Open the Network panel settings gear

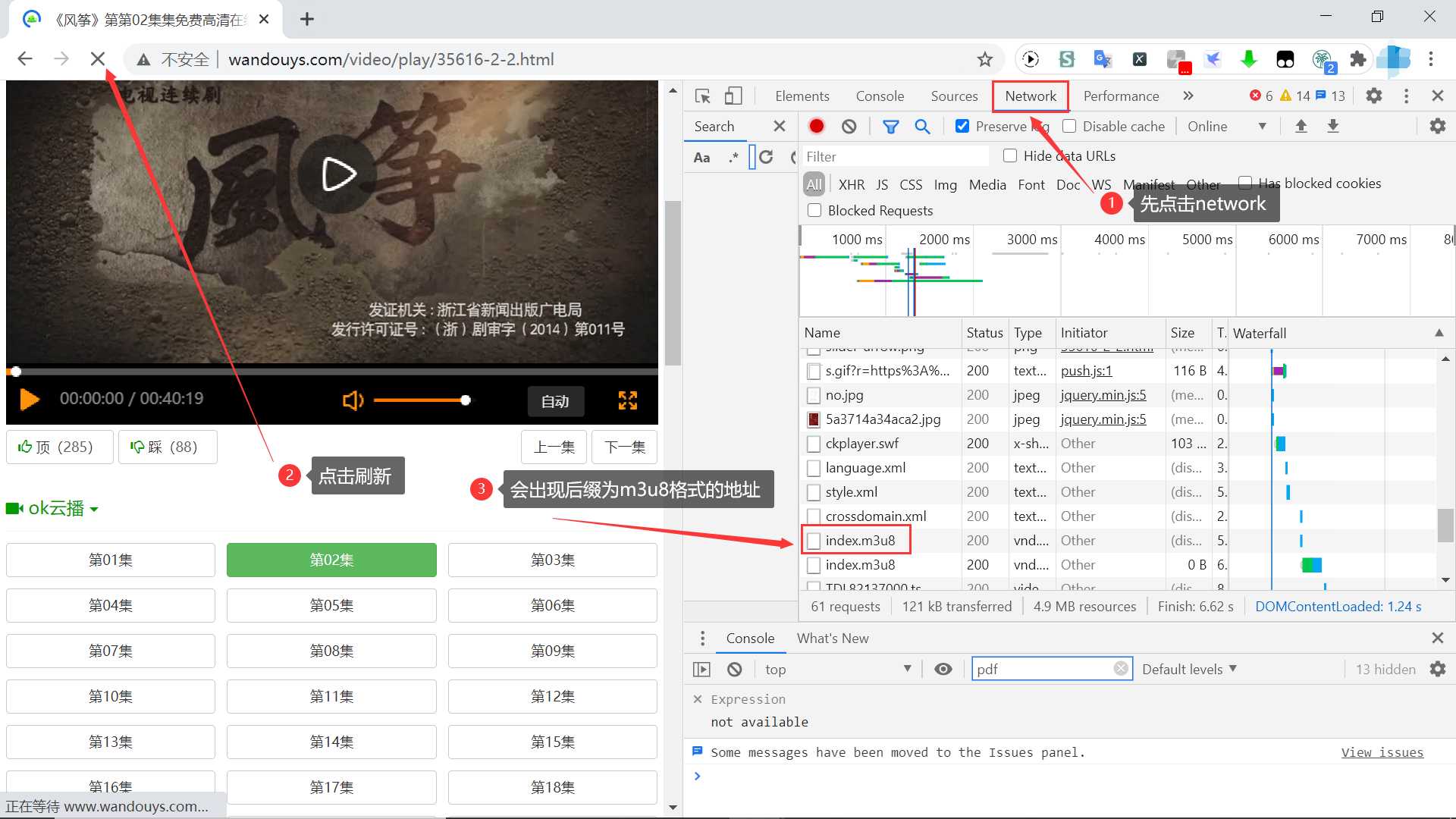point(1437,126)
